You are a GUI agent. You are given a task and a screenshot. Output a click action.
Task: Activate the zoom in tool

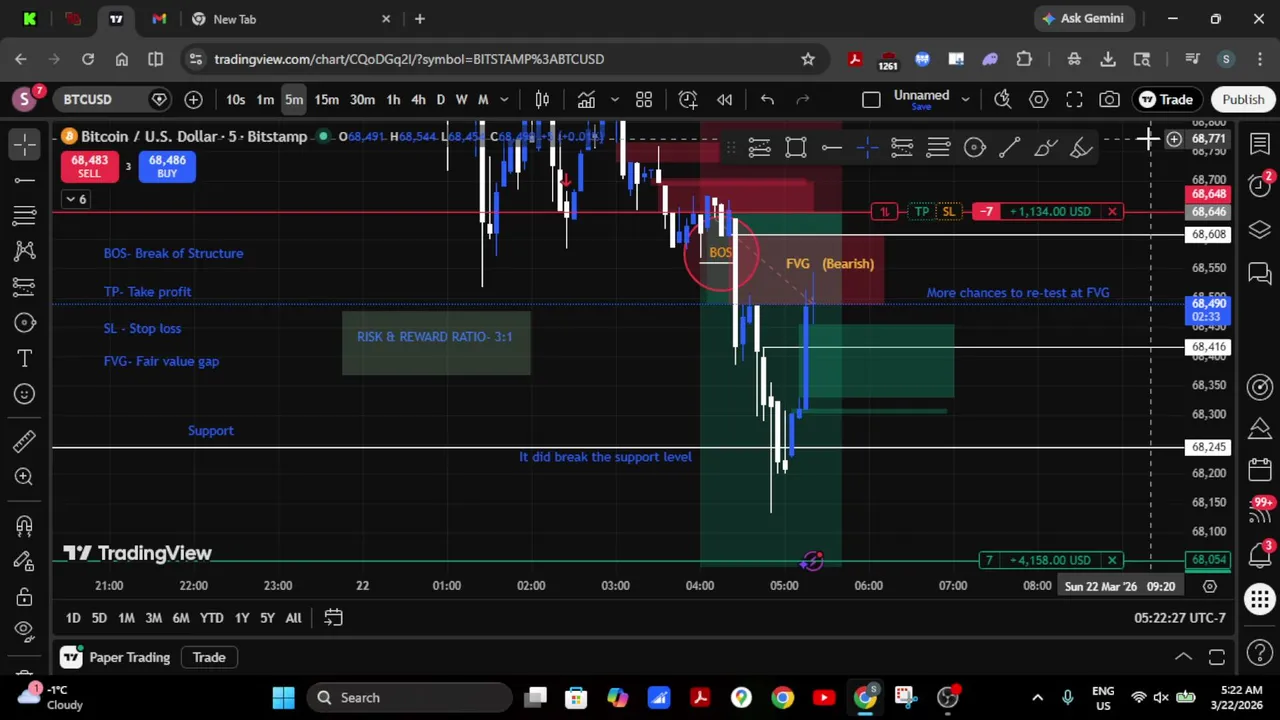(25, 477)
